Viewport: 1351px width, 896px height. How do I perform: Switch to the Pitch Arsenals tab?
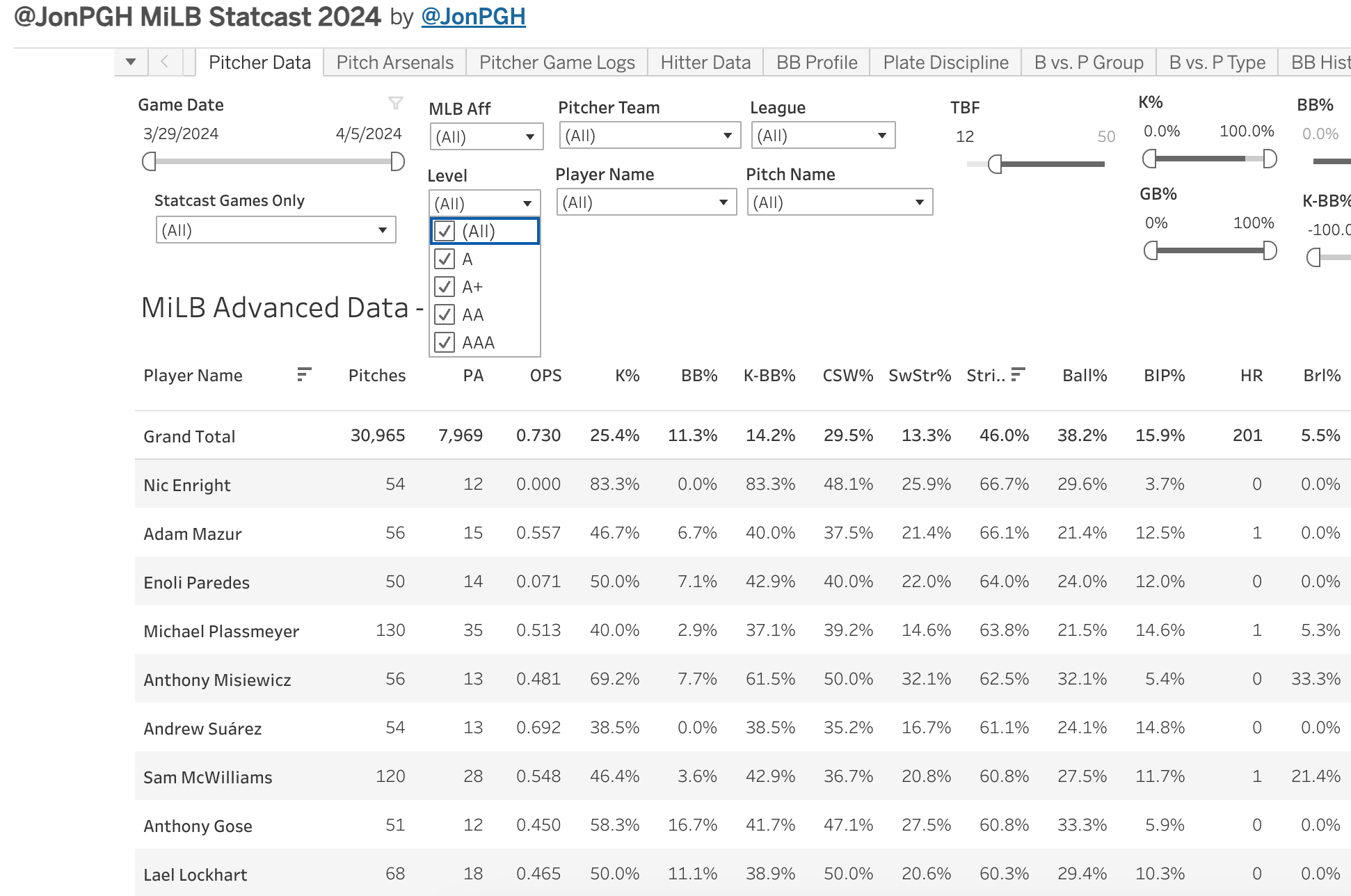394,63
